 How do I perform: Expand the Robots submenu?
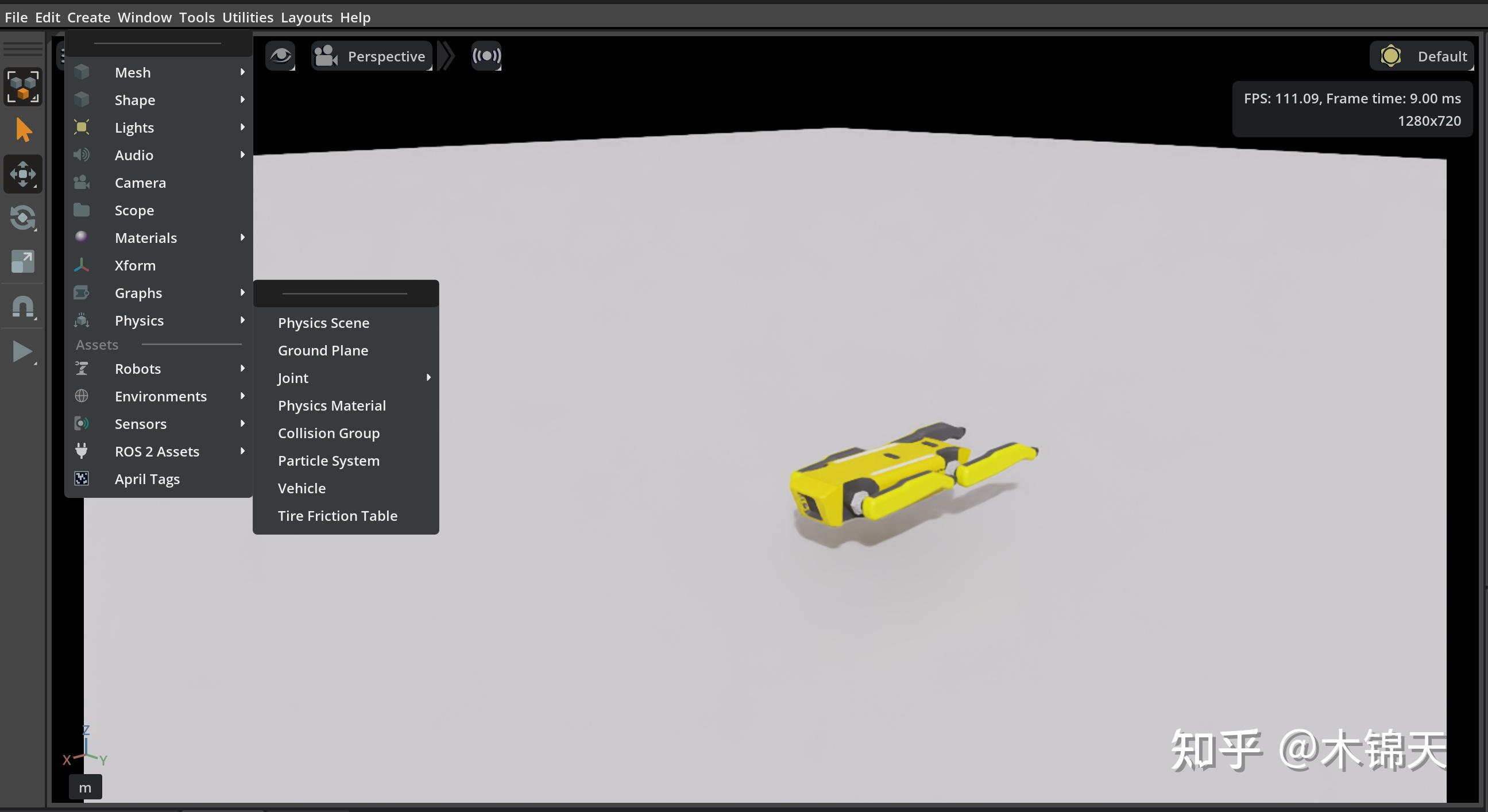coord(137,369)
